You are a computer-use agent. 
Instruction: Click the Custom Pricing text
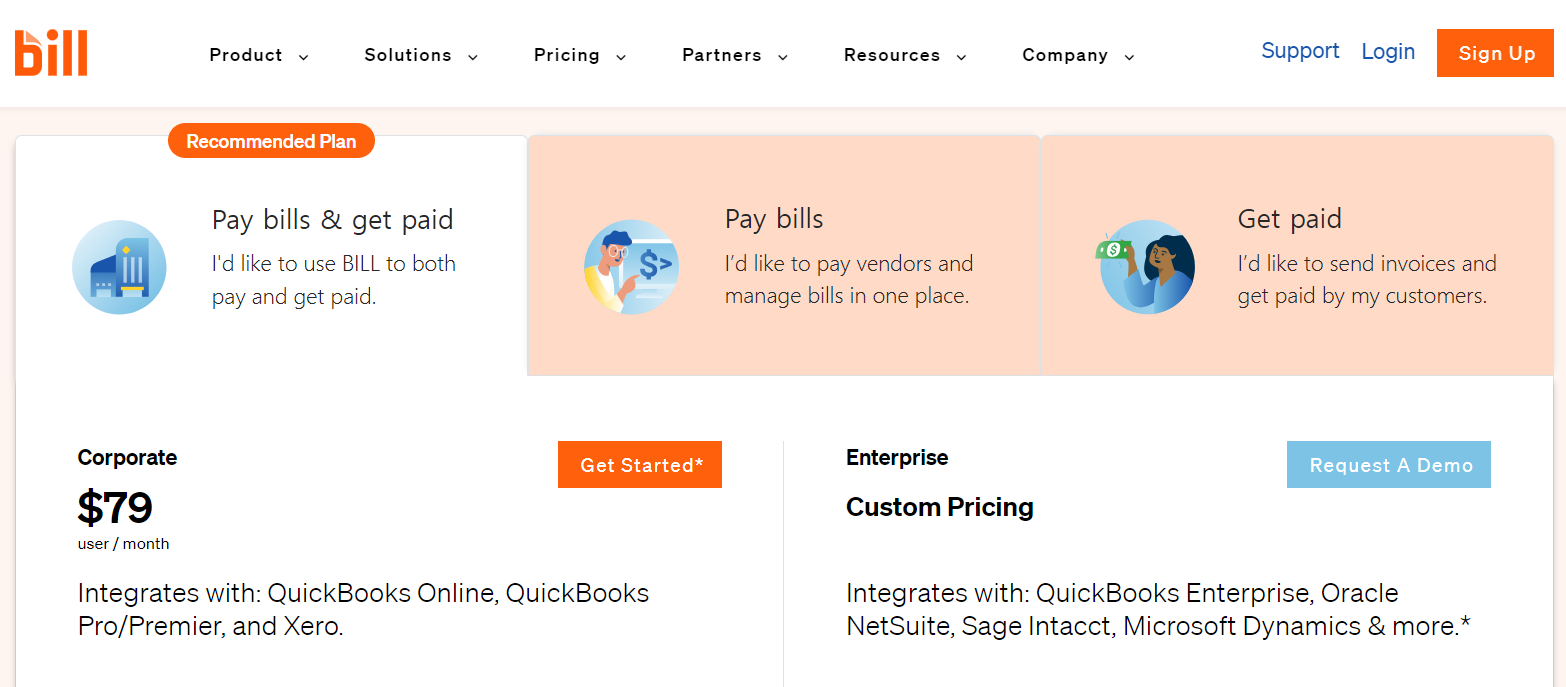[x=940, y=507]
